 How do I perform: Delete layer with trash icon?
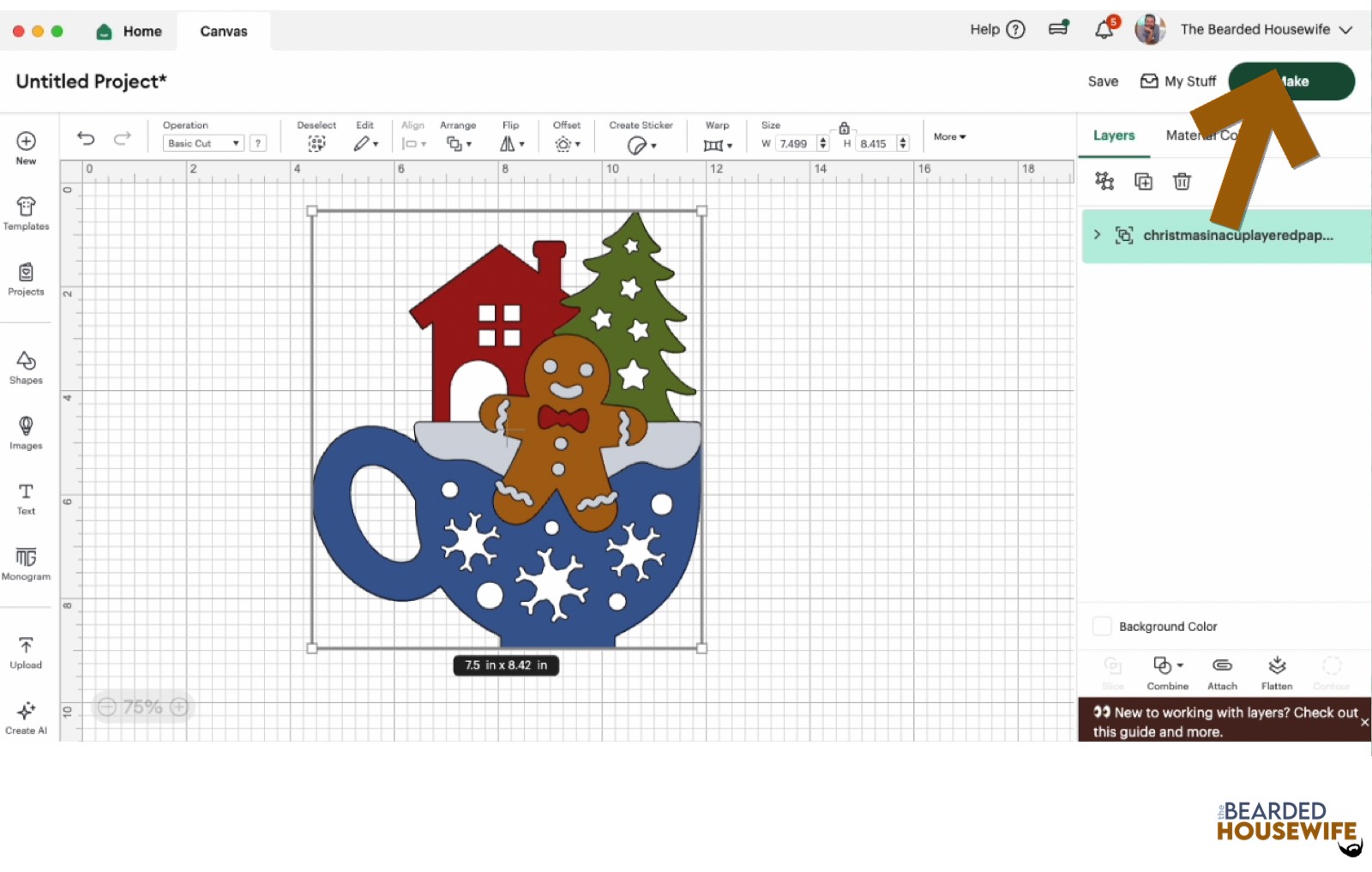point(1182,181)
